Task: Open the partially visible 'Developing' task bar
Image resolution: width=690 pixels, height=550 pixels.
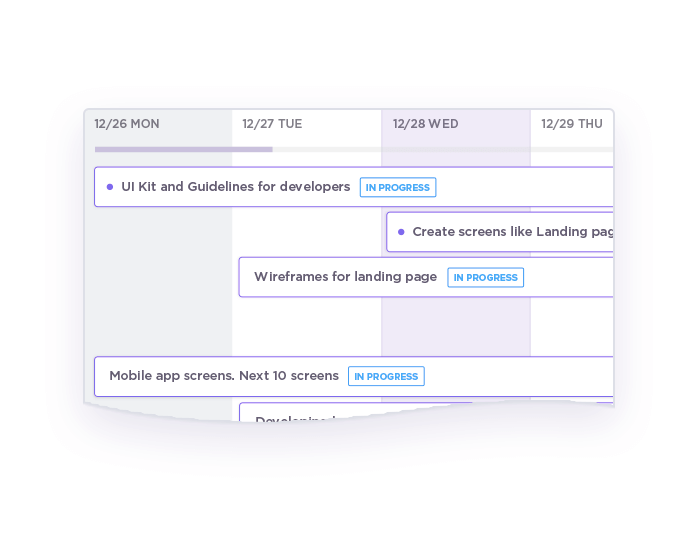Action: (x=300, y=414)
